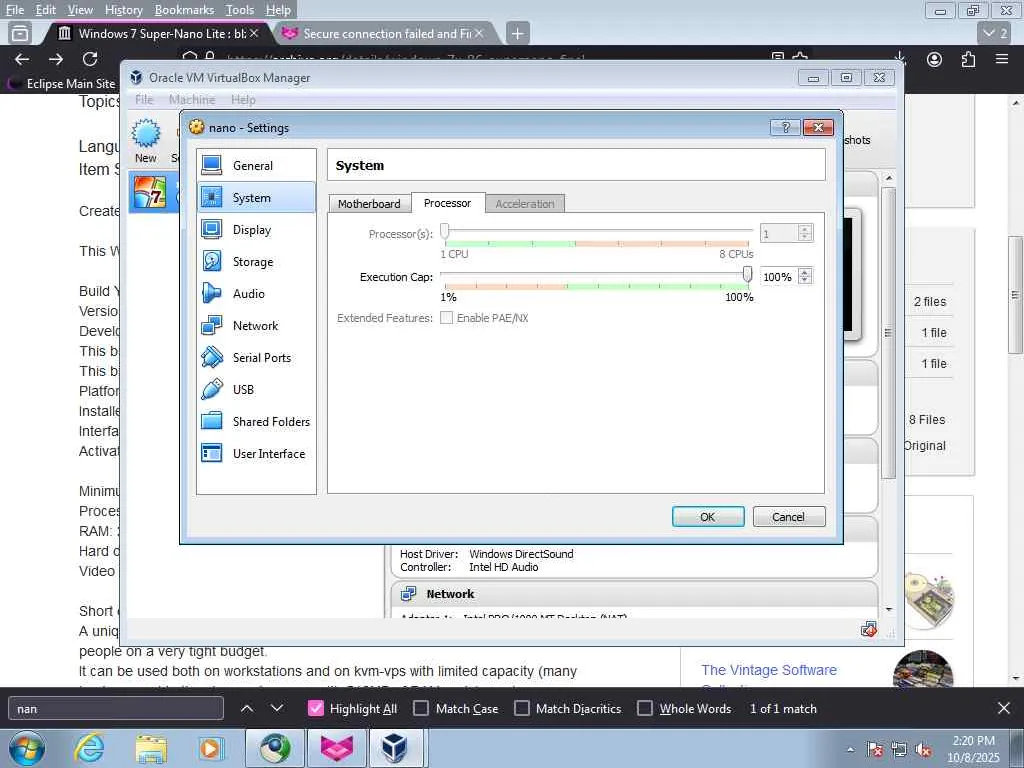Click the Execution Cap slider handle
1024x768 pixels.
(747, 274)
